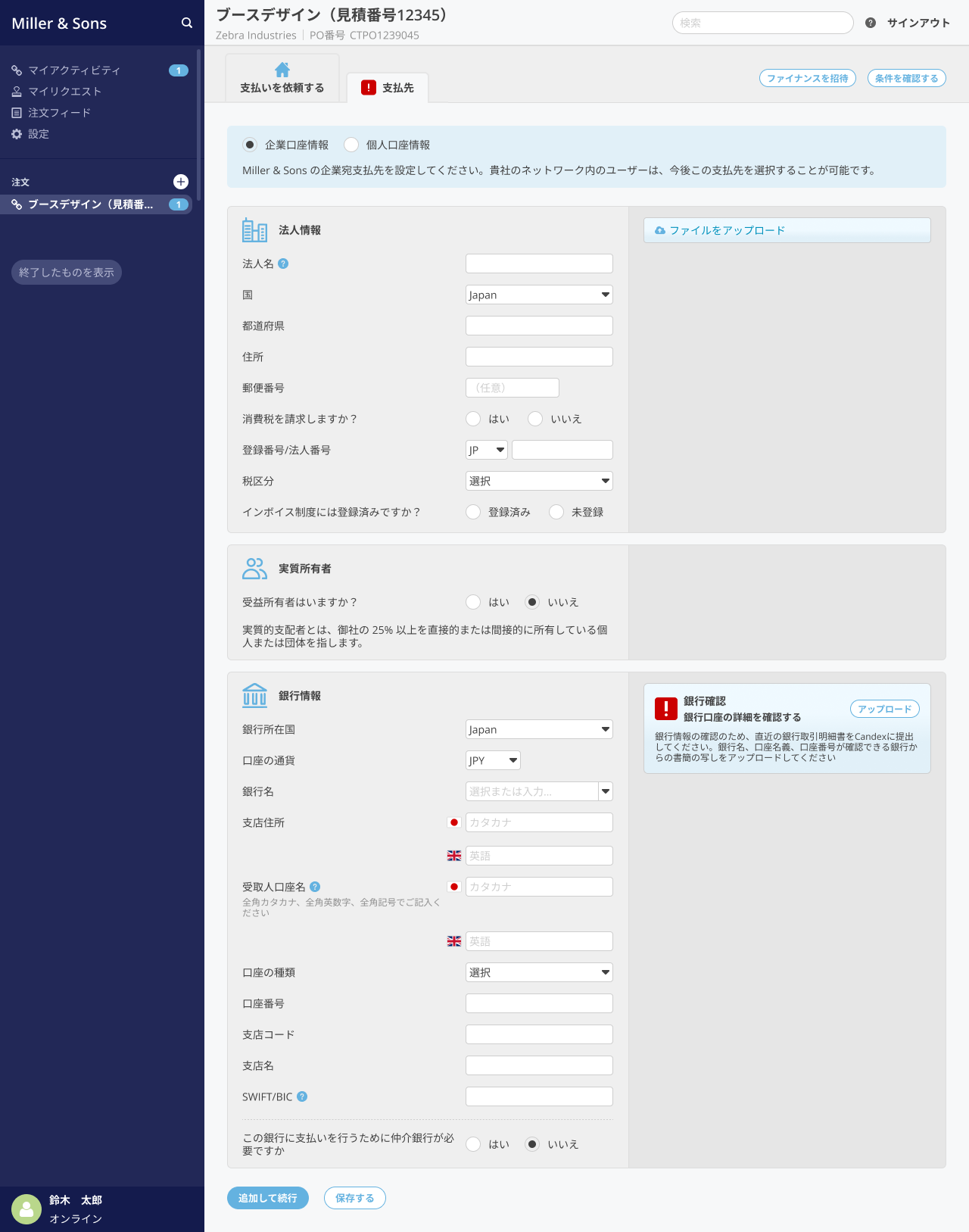Click the building icon beside 法人情報
The height and width of the screenshot is (1232, 969).
point(254,229)
